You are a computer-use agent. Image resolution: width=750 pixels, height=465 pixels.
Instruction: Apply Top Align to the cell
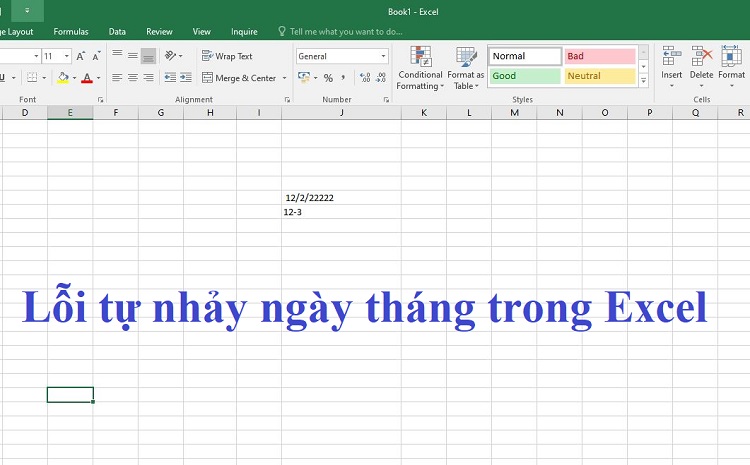[117, 55]
